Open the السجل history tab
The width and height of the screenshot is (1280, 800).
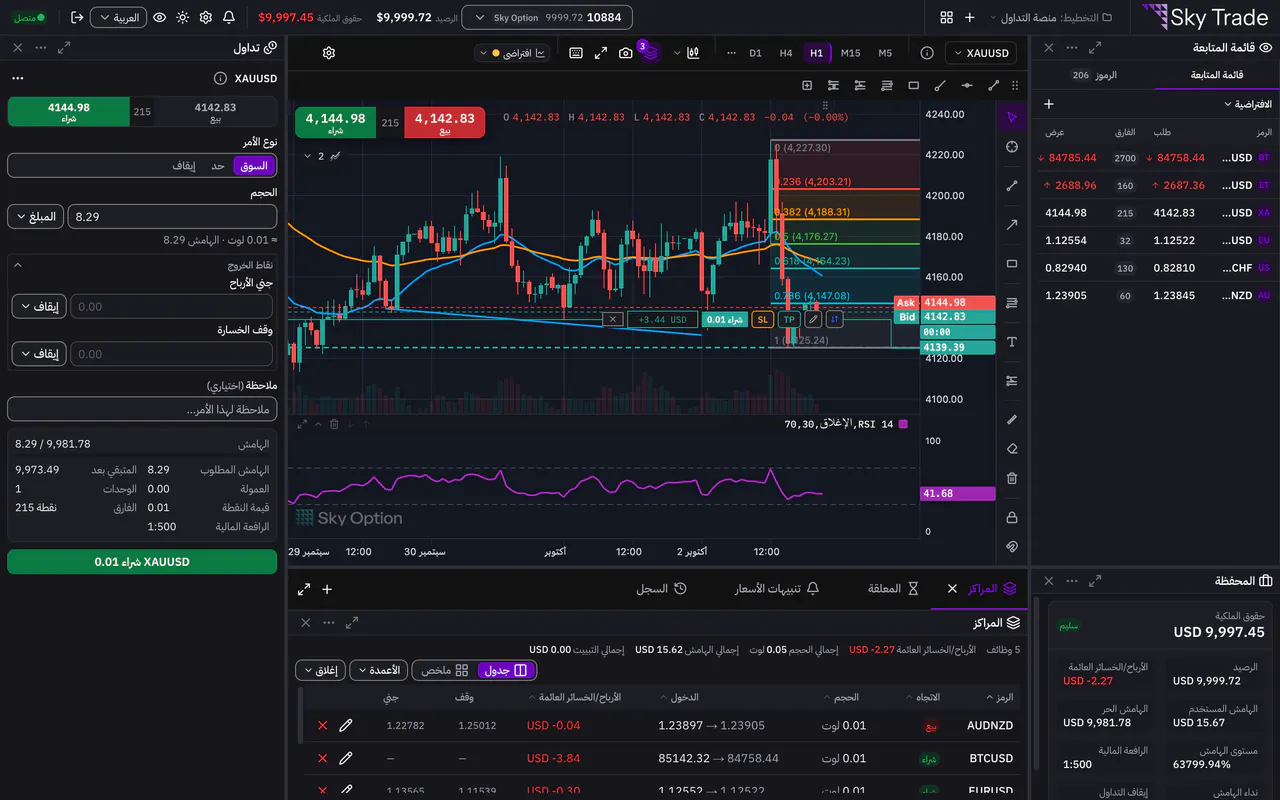click(661, 589)
